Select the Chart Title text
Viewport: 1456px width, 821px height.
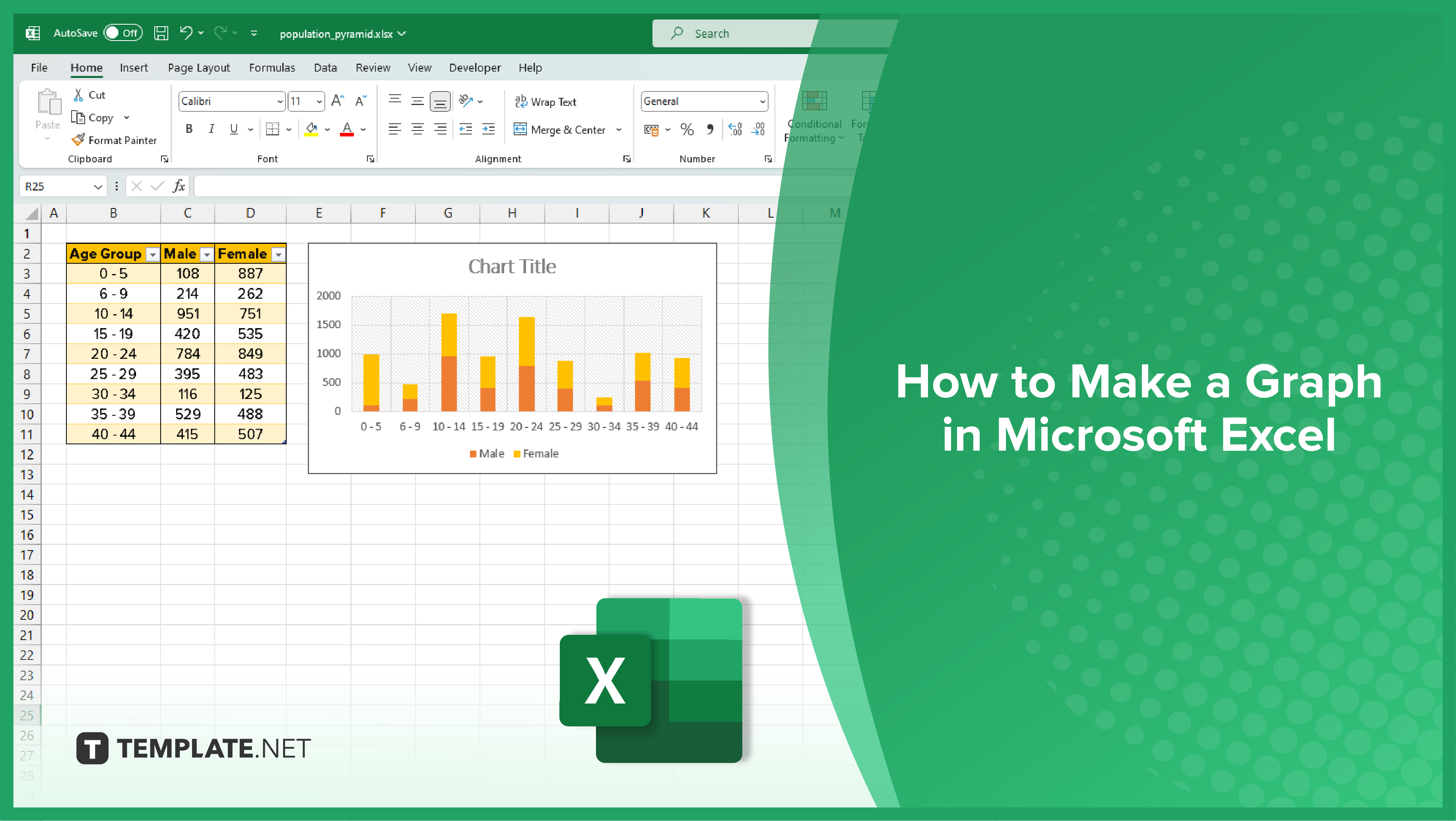coord(512,267)
